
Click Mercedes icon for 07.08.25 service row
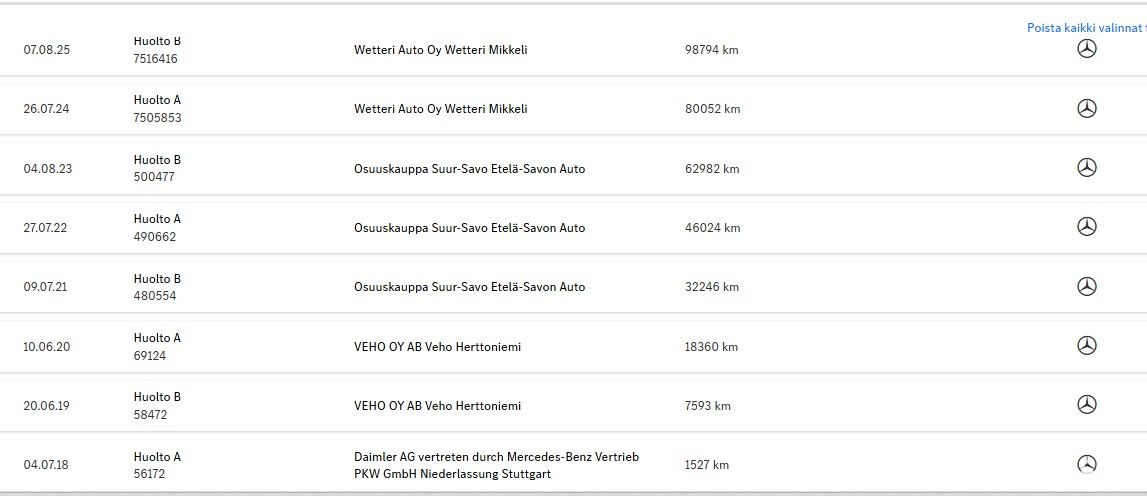pyautogui.click(x=1086, y=49)
